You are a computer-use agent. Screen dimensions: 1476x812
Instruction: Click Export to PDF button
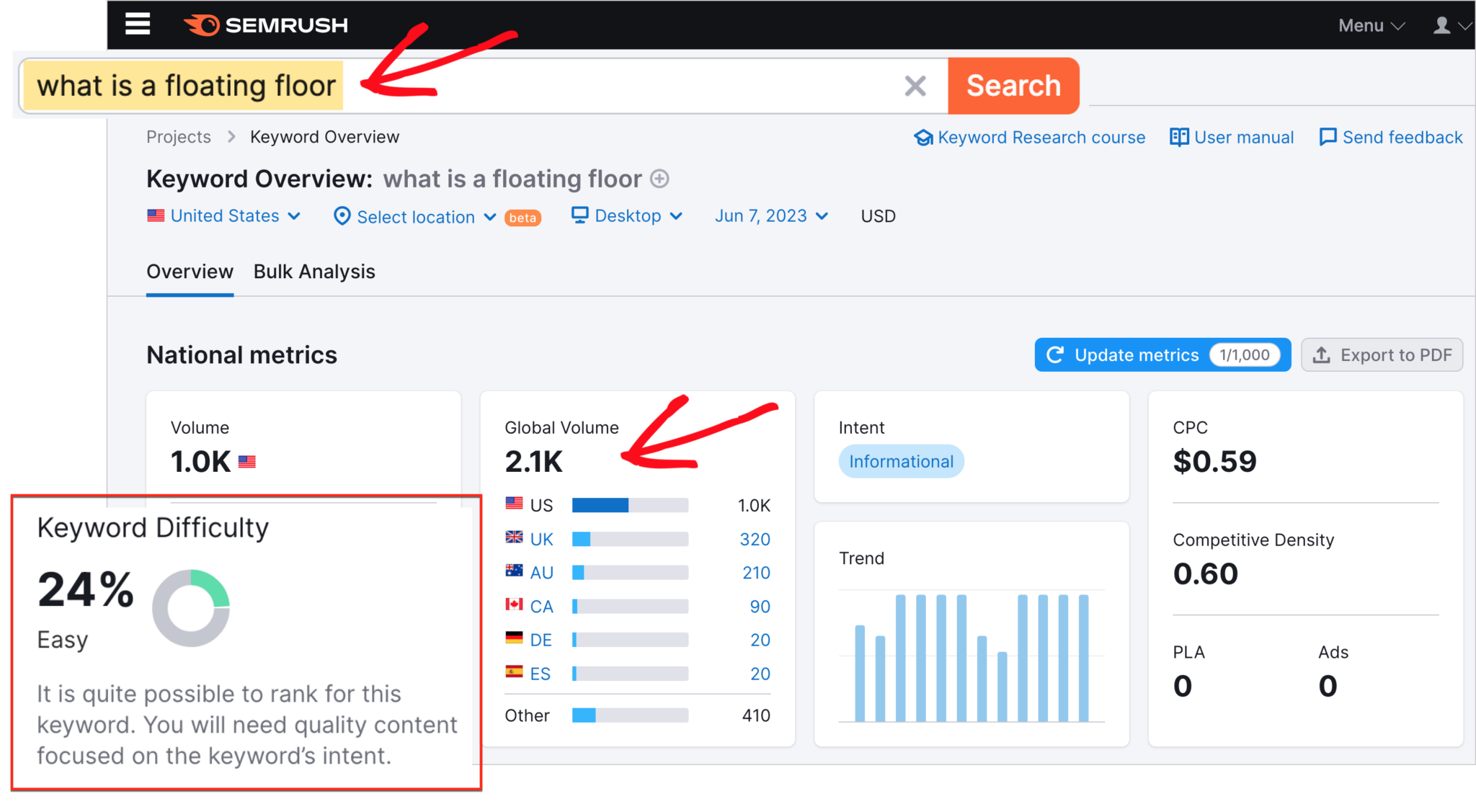pos(1382,355)
